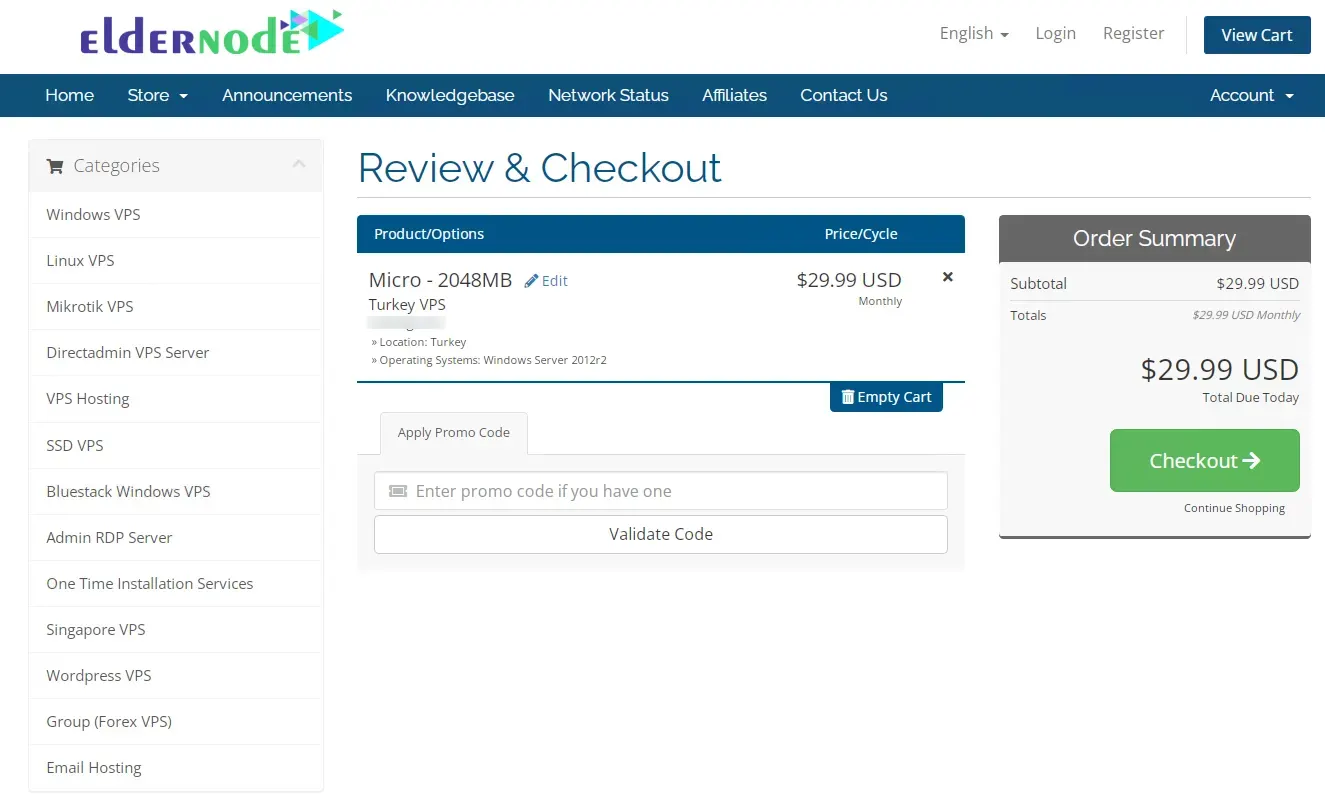Open the English language dropdown
The image size is (1325, 802).
973,34
